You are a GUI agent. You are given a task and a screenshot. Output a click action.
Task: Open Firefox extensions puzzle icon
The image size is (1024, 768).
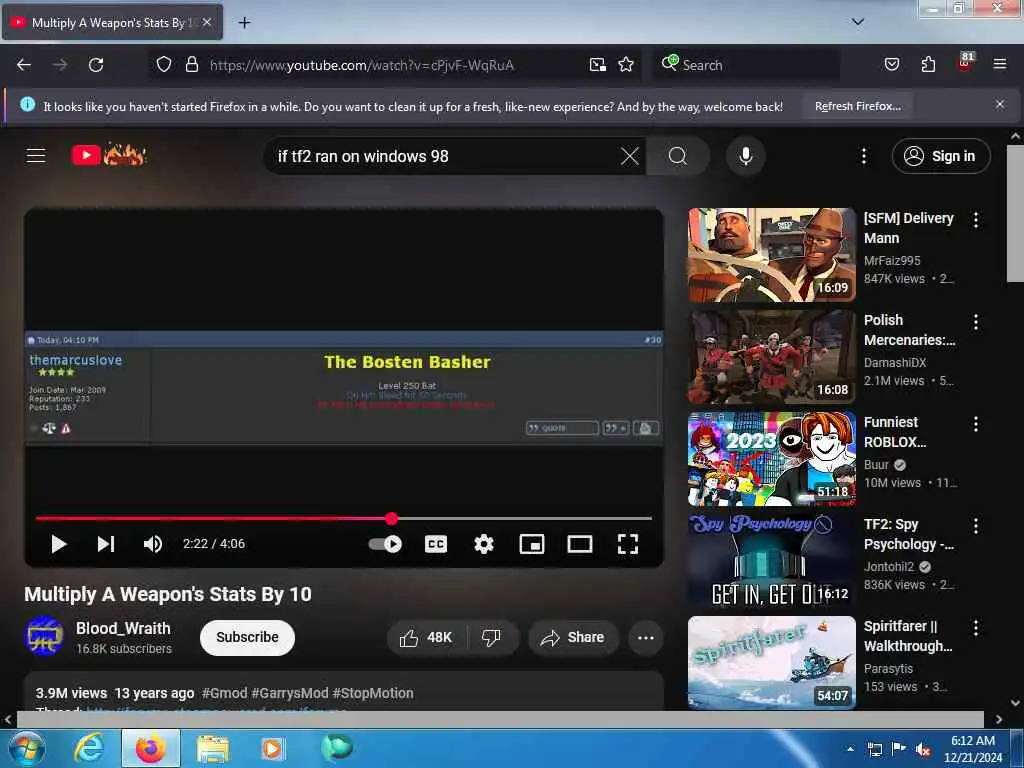(x=928, y=65)
